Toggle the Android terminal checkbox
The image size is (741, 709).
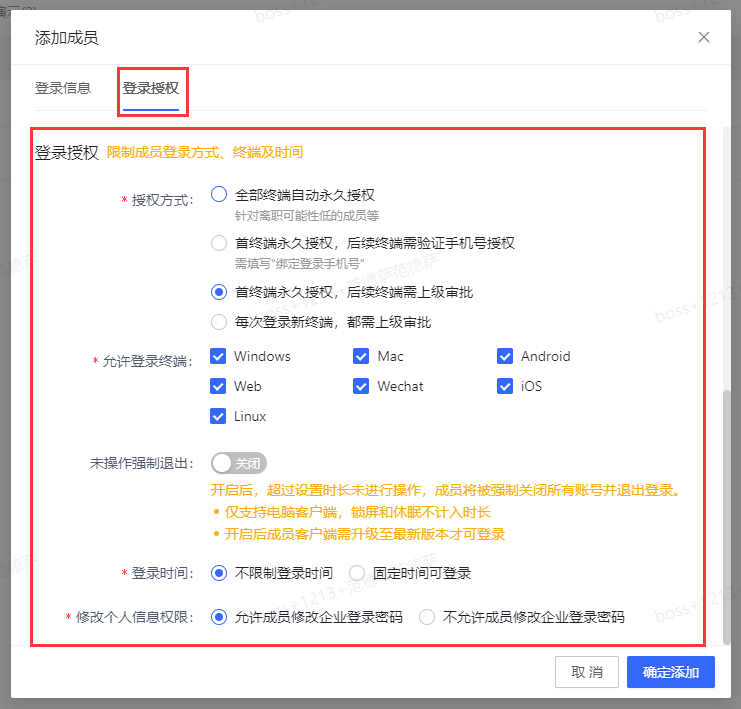pos(505,356)
